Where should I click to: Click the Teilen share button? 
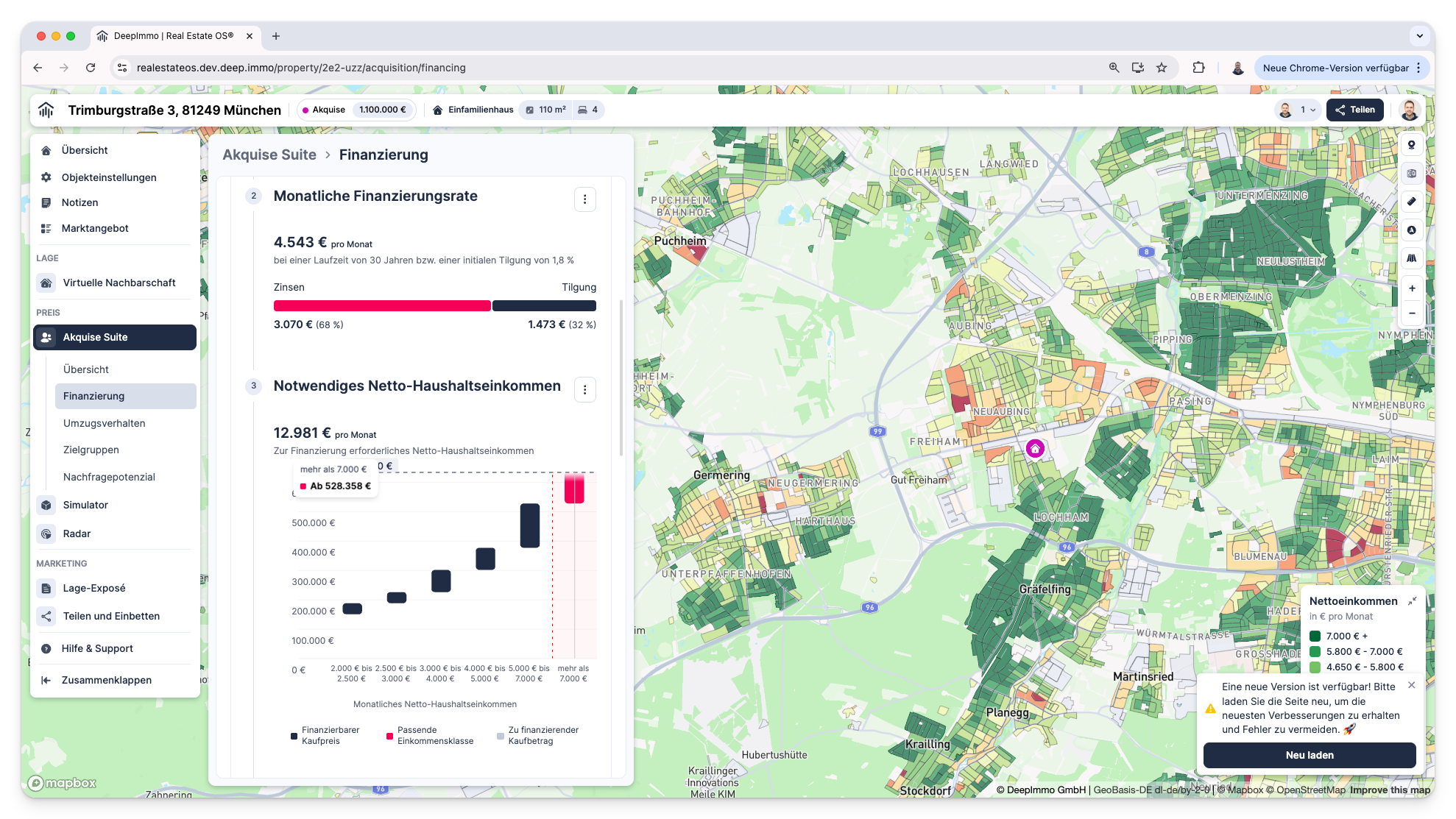coord(1355,110)
